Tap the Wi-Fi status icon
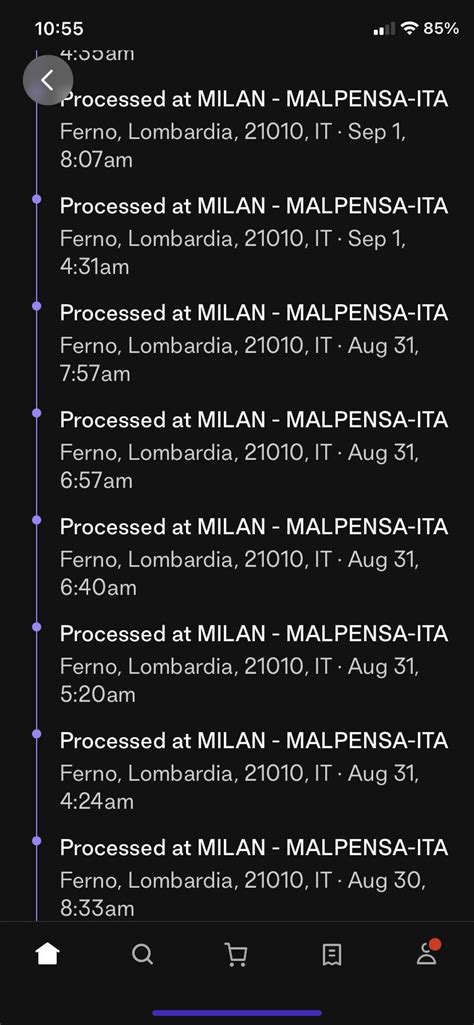Image resolution: width=474 pixels, height=1025 pixels. pos(410,27)
